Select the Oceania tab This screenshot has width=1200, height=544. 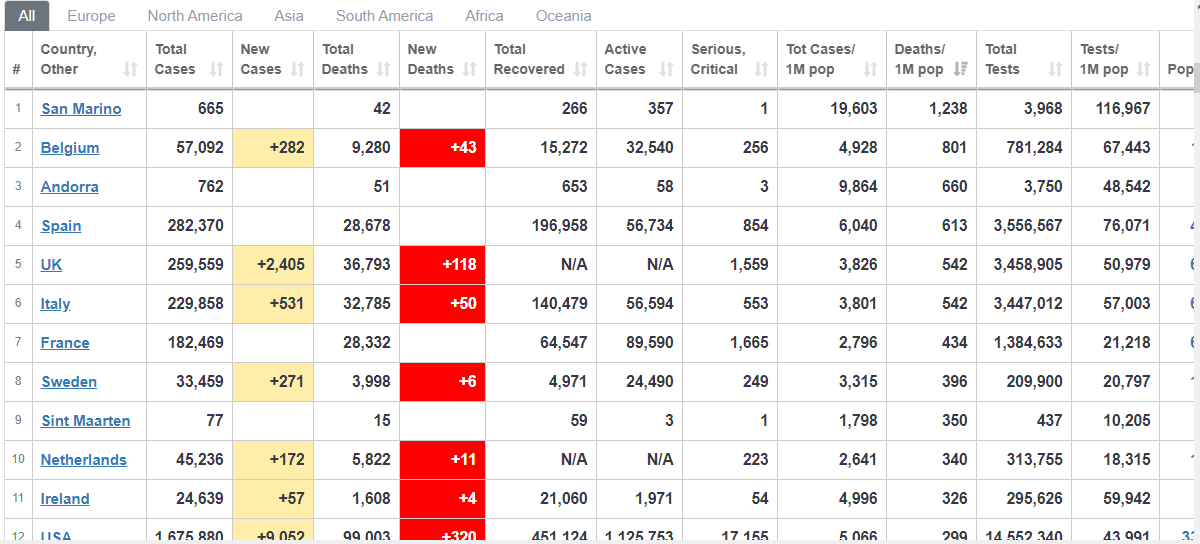point(564,16)
